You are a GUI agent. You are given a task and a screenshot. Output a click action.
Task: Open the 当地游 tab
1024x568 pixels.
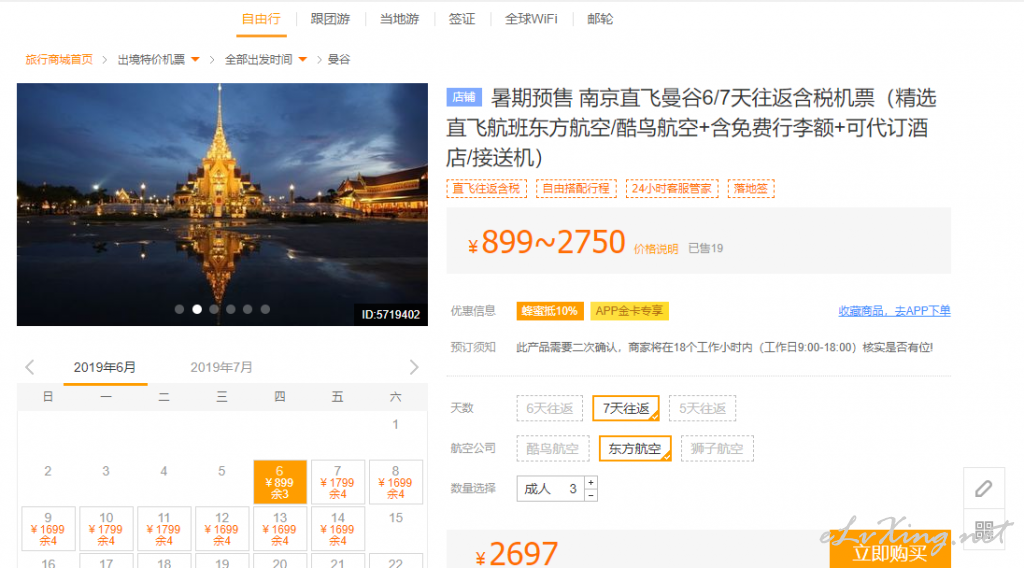click(x=399, y=19)
